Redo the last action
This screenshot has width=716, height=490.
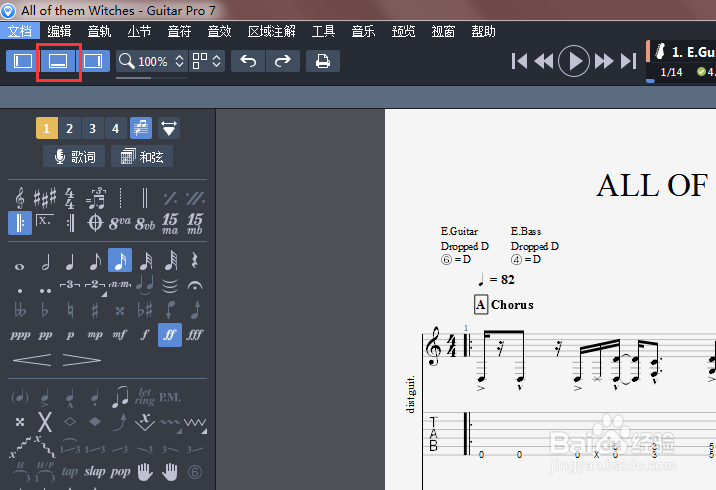tap(283, 61)
